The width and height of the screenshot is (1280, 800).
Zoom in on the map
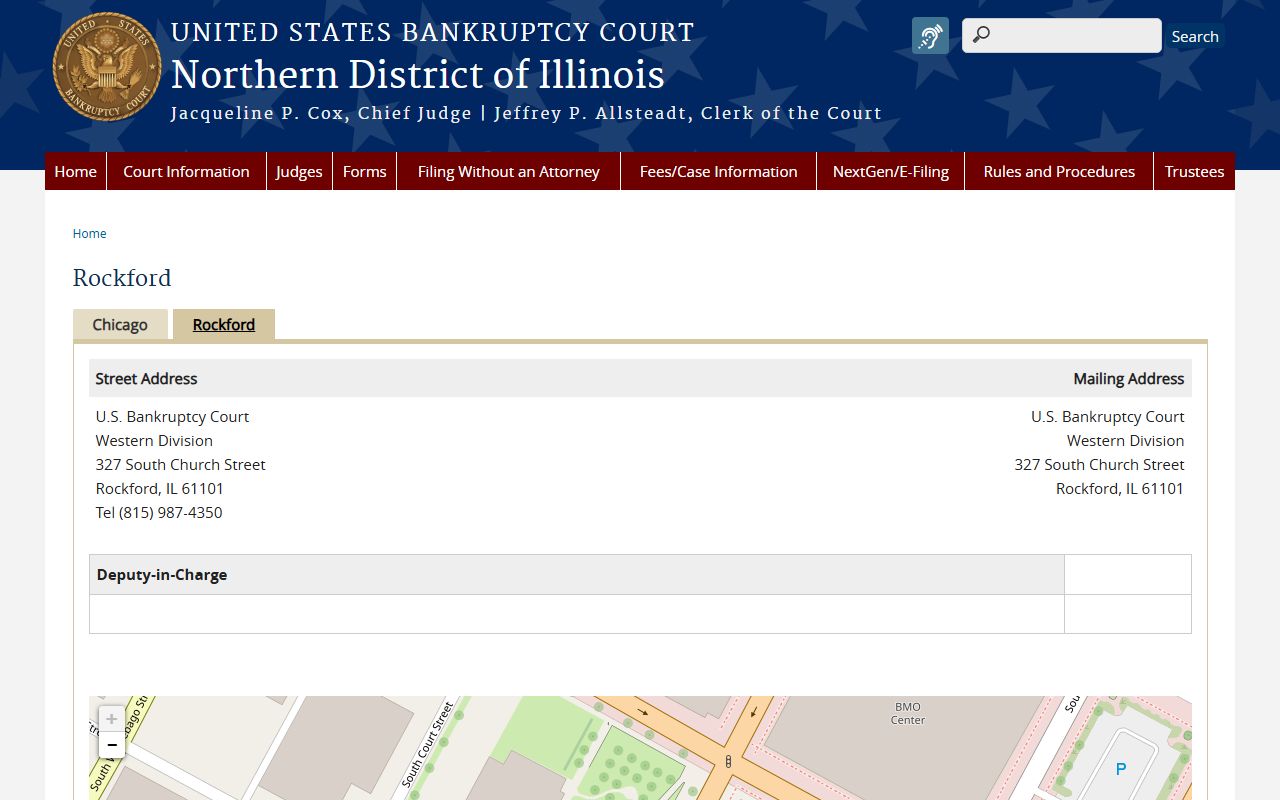[x=112, y=719]
